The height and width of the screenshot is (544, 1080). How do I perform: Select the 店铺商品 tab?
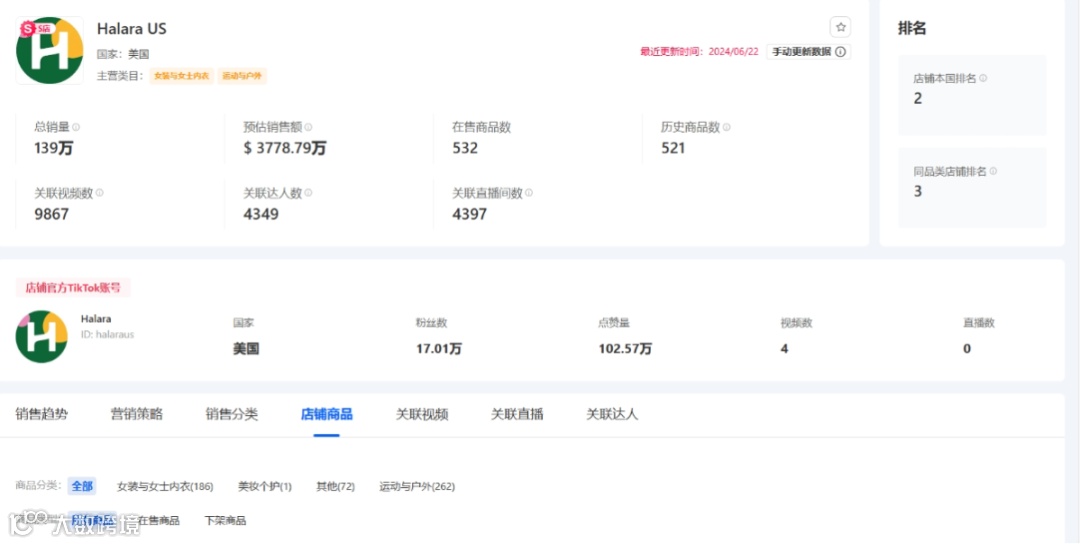(326, 415)
